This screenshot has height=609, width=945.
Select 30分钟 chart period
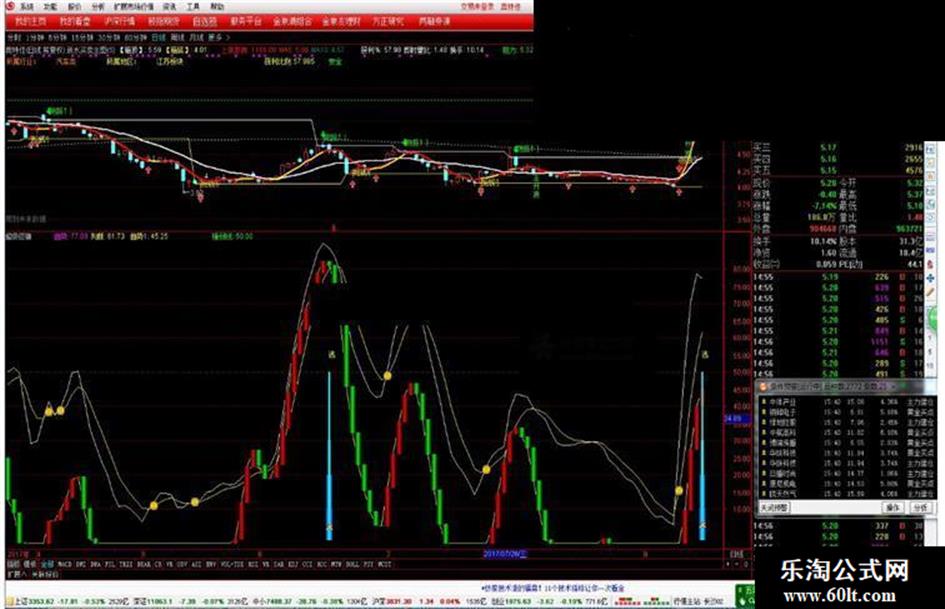(x=109, y=37)
